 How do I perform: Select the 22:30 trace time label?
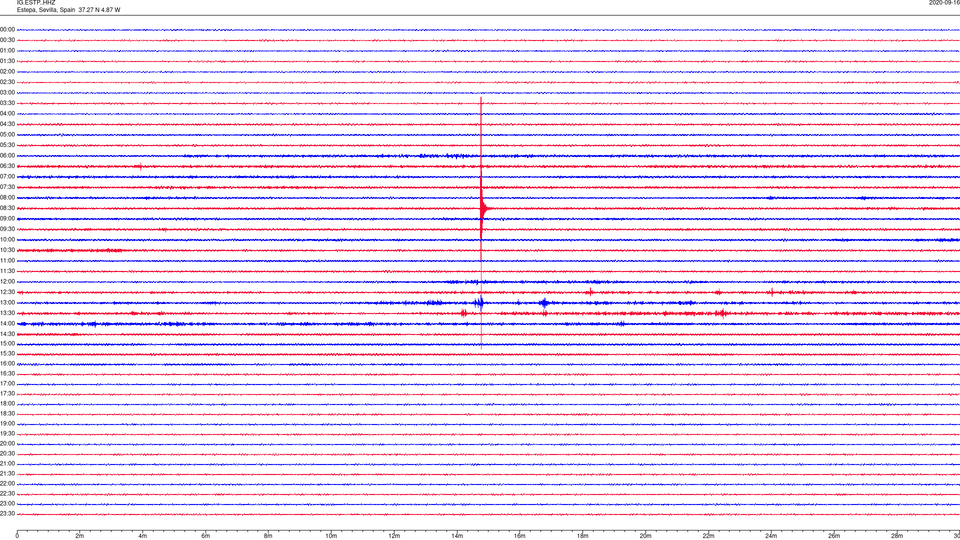(7, 493)
